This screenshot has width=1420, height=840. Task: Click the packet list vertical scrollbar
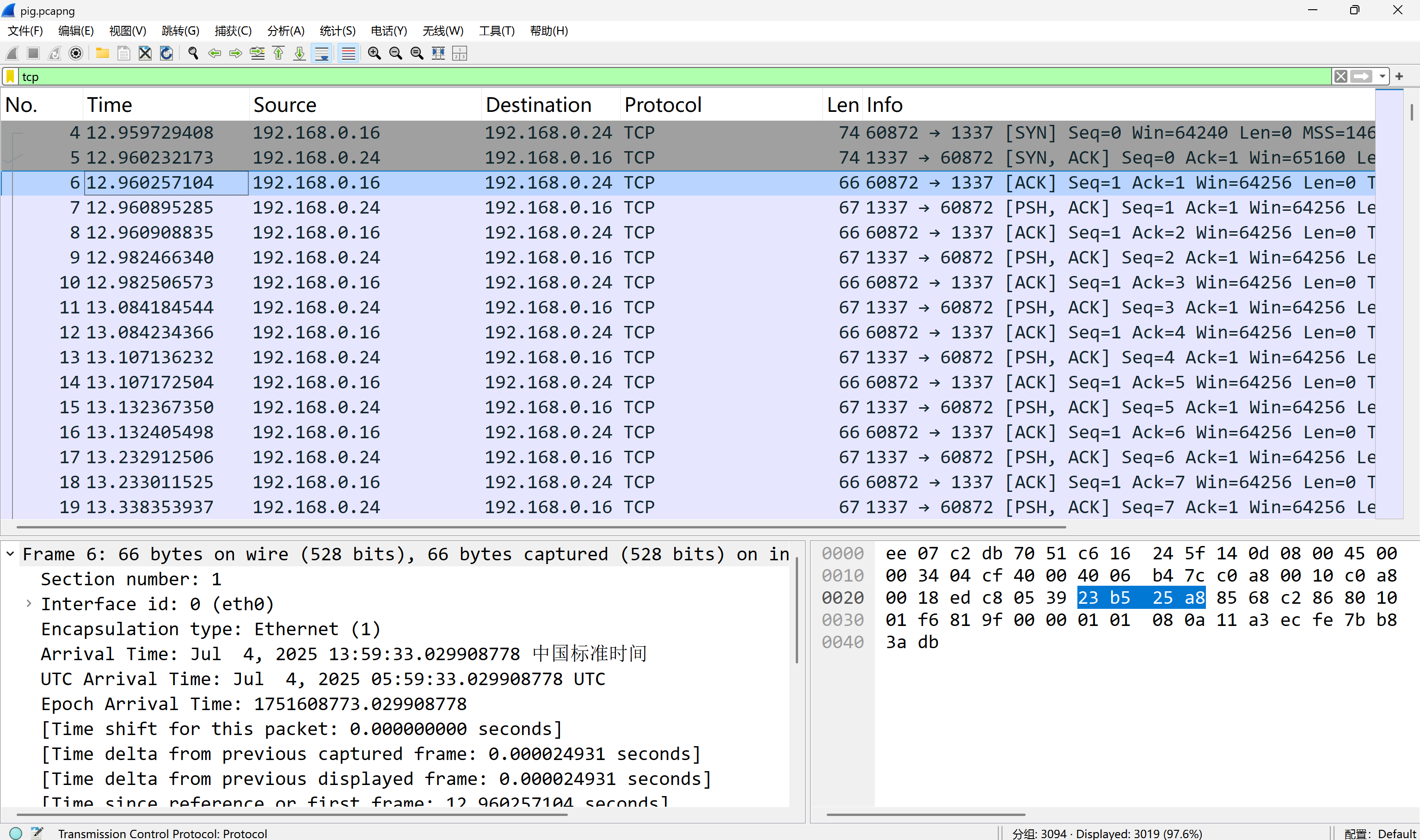click(1412, 112)
